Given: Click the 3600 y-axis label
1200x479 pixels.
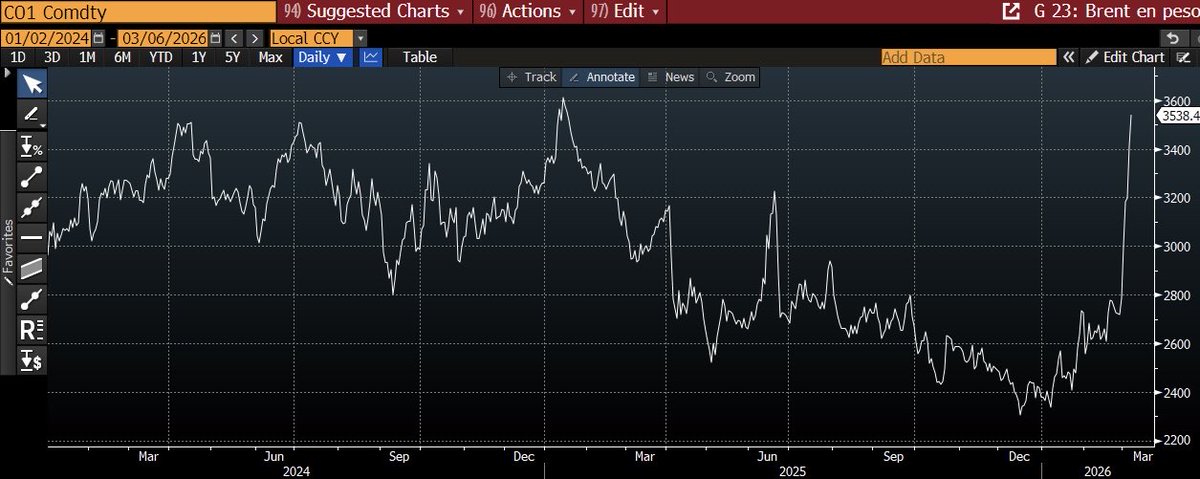Looking at the screenshot, I should pos(1177,102).
